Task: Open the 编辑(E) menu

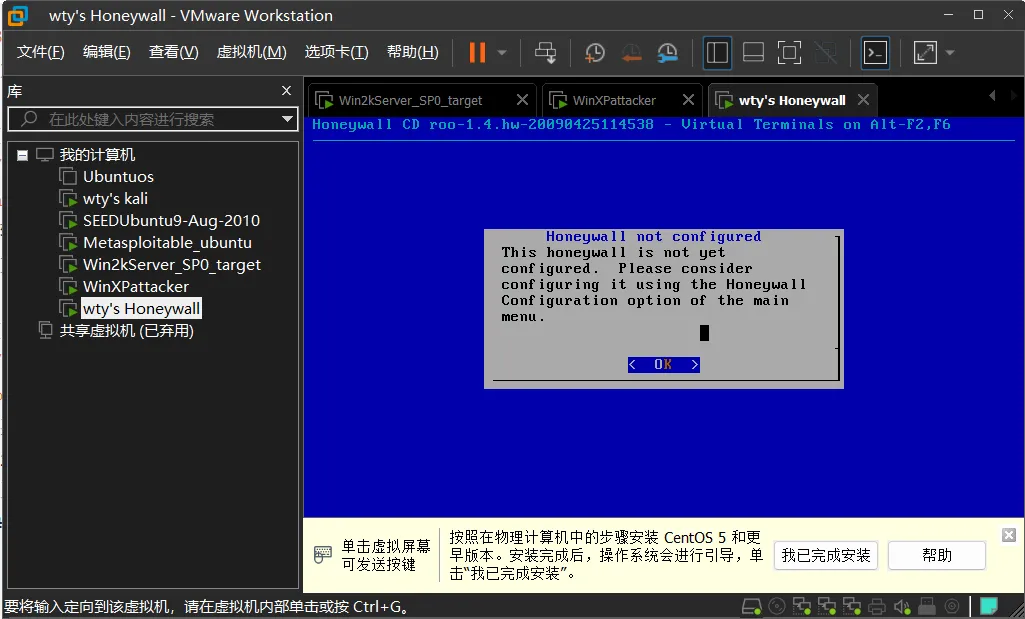Action: (x=107, y=52)
